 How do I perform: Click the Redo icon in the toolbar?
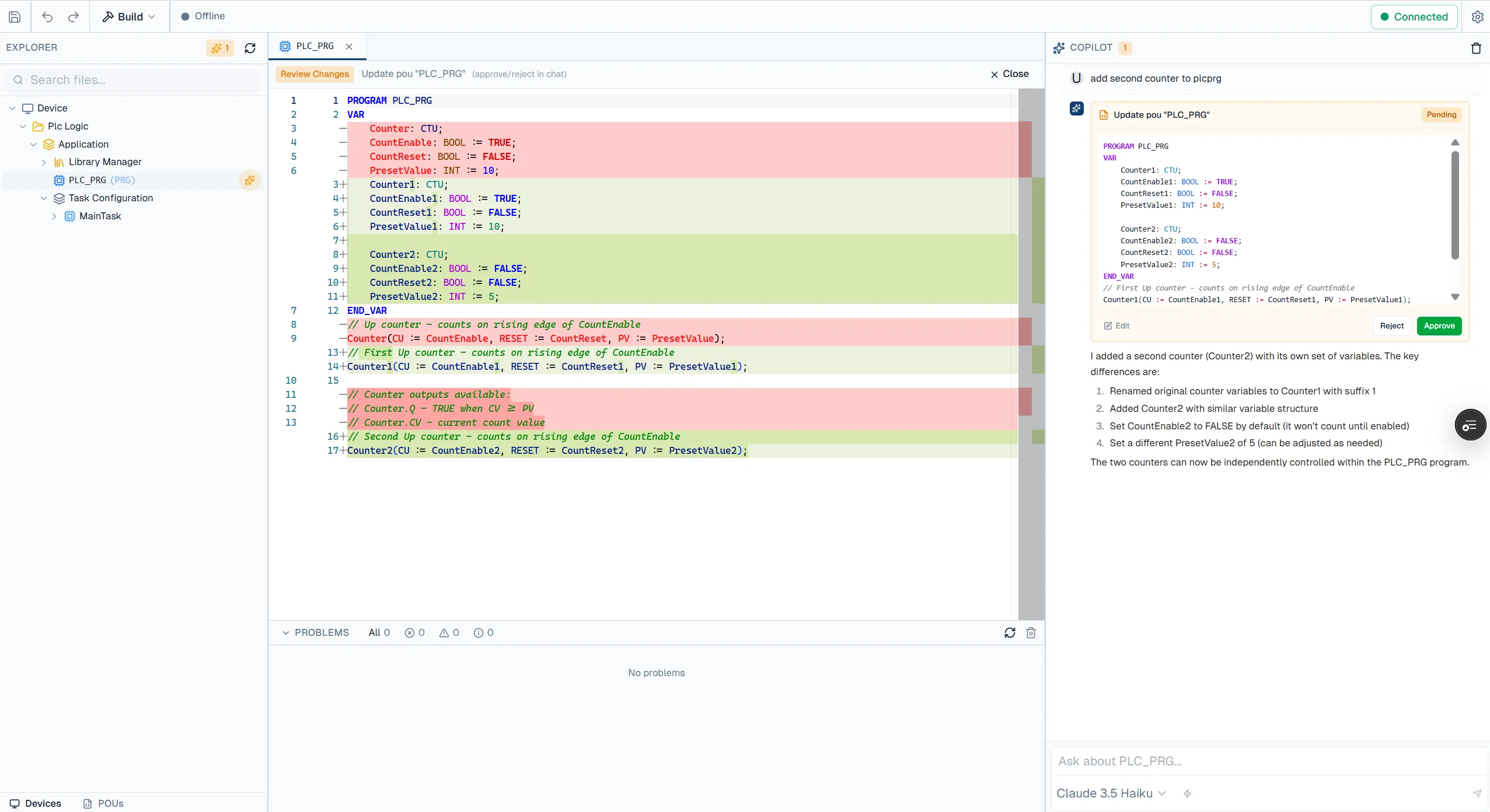pos(73,16)
